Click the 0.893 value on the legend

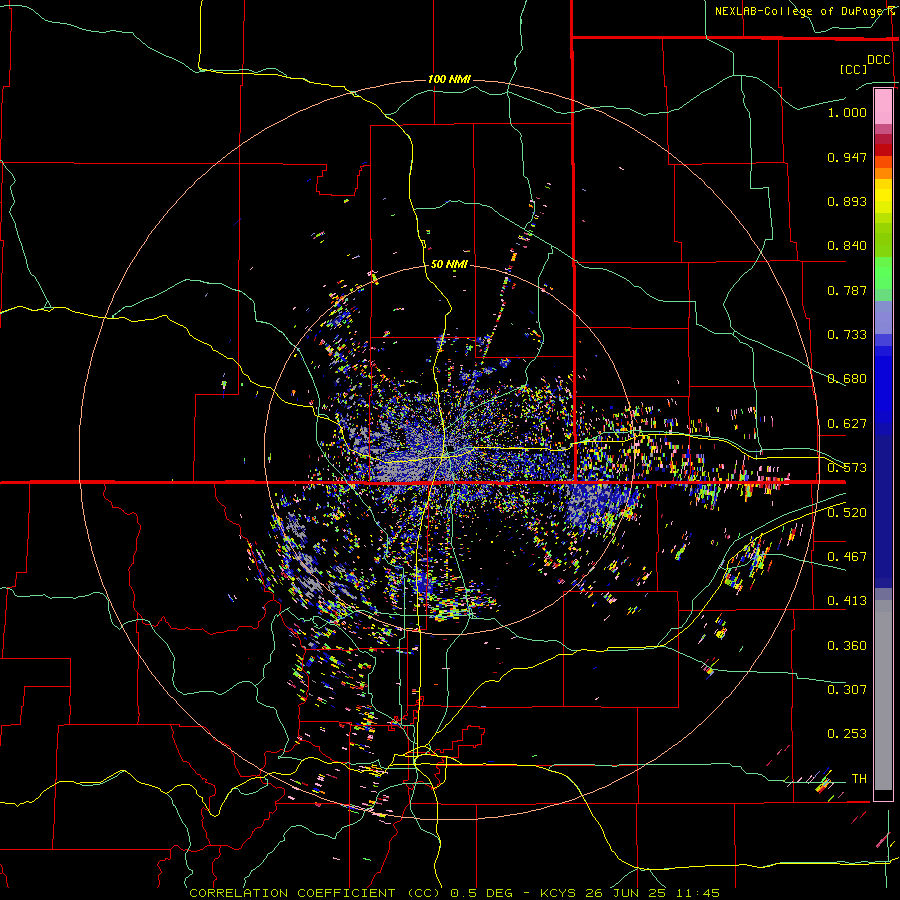click(x=847, y=201)
